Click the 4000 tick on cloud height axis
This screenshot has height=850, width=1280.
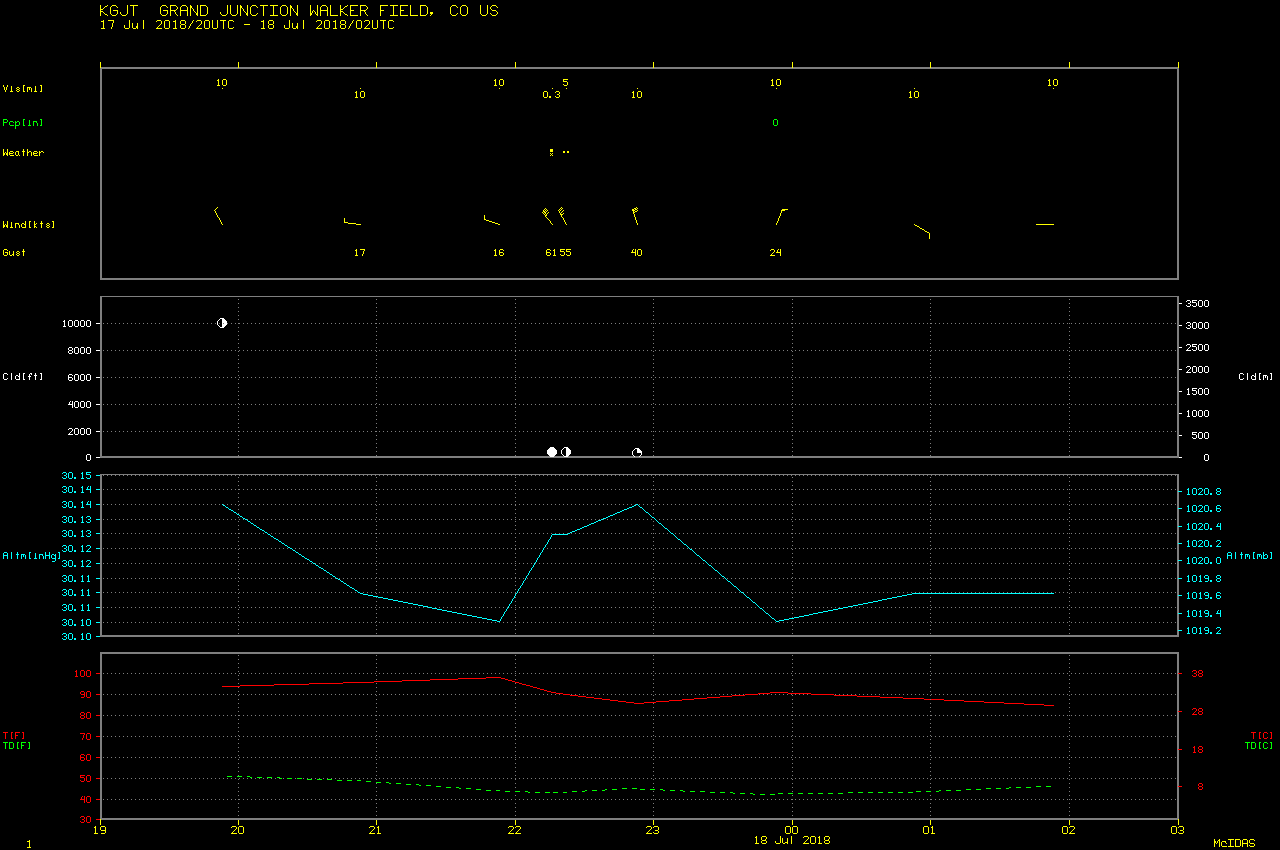[80, 405]
